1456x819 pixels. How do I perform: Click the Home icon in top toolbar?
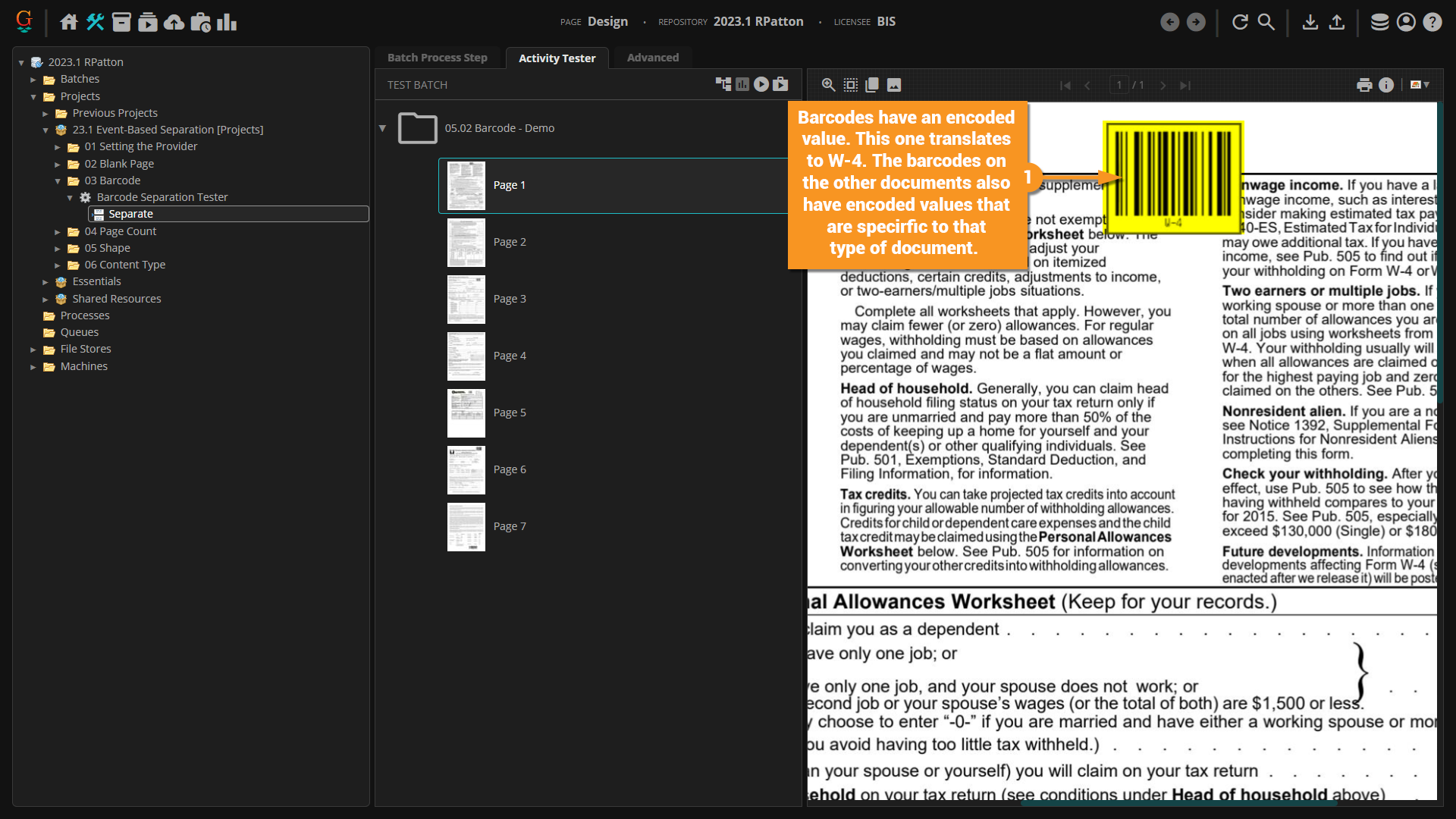[69, 22]
